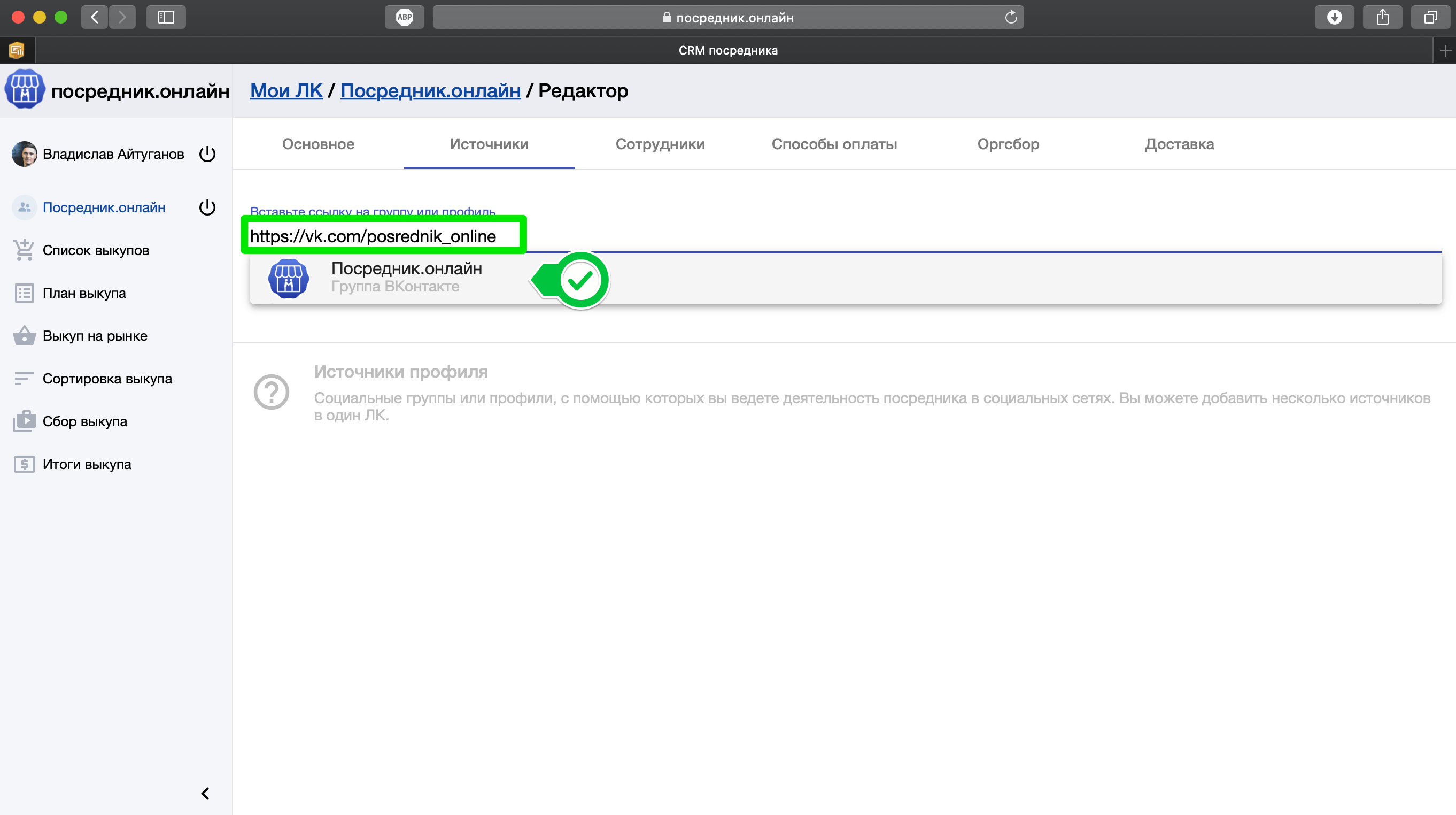
Task: Open Сортировка выкупа sort icon
Action: point(24,379)
